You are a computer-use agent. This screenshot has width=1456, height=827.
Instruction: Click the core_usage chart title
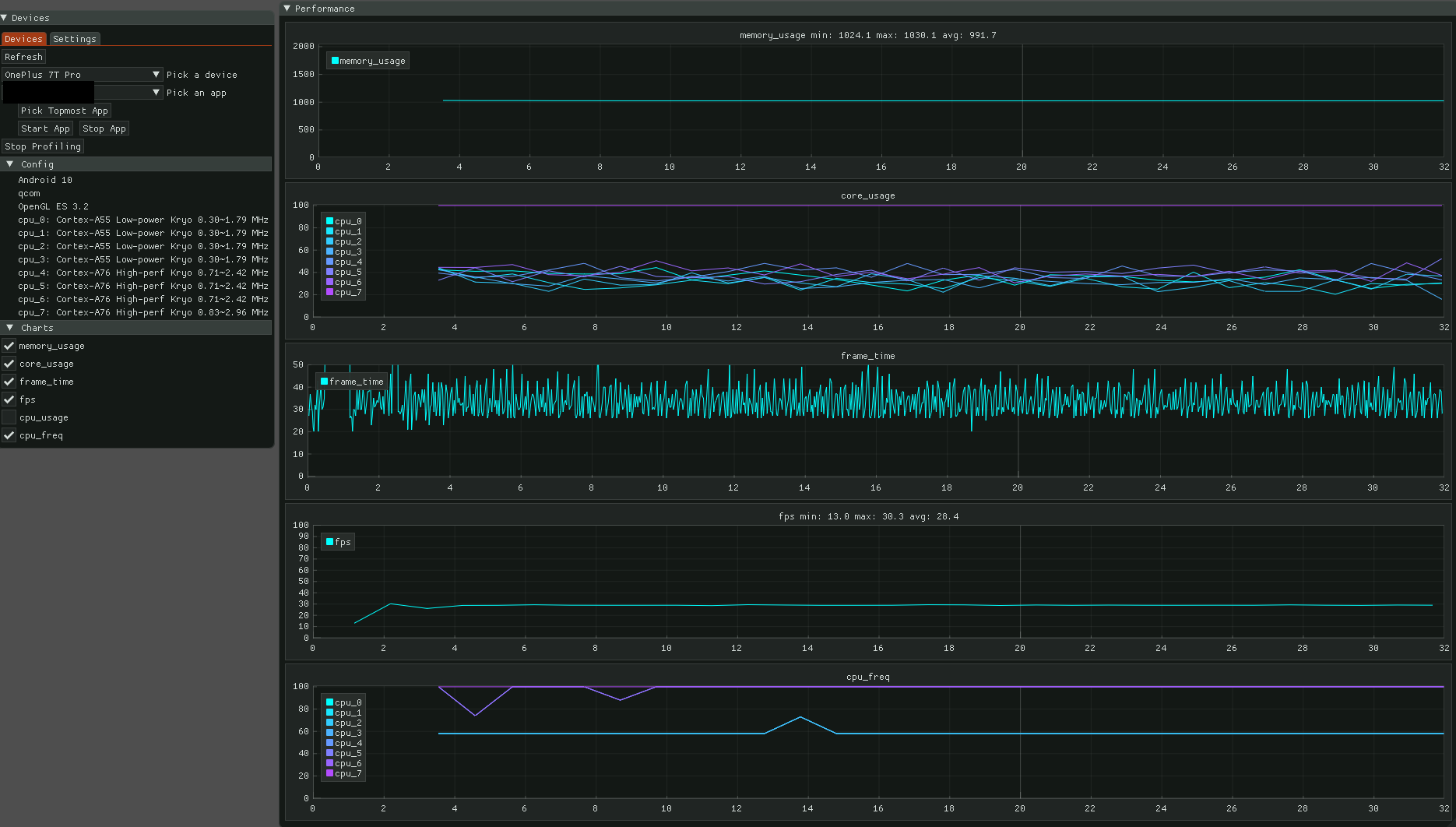867,195
